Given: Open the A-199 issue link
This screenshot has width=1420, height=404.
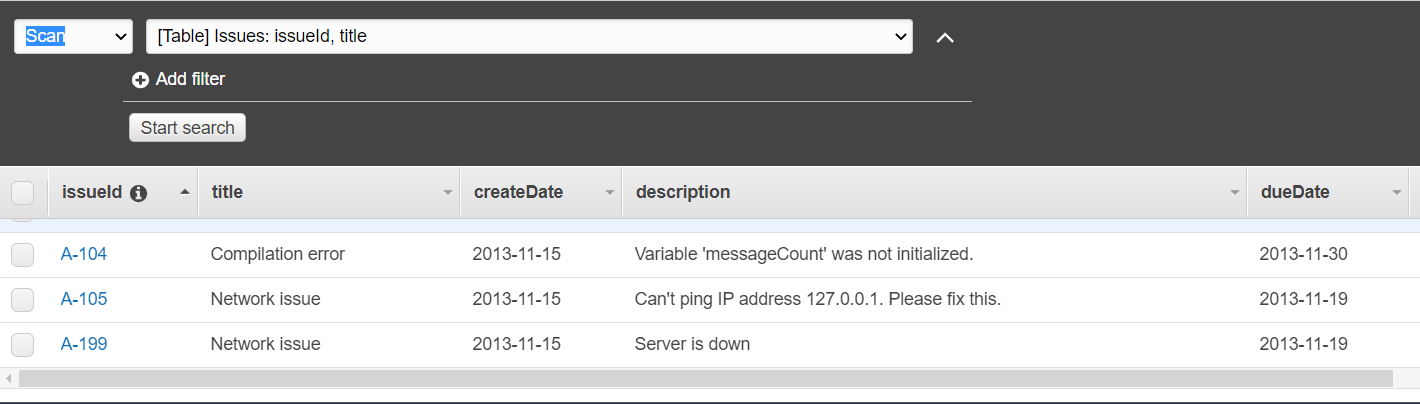Looking at the screenshot, I should (84, 344).
